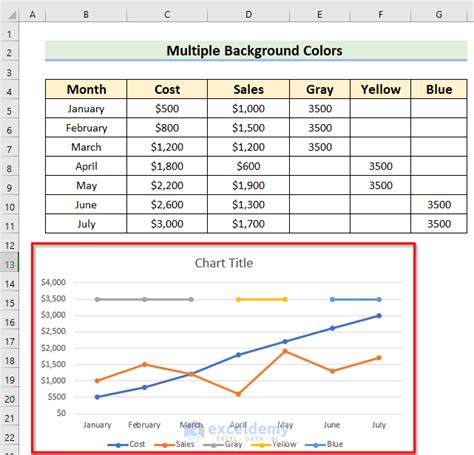
Task: Click the yellow series line in chart
Action: click(x=262, y=299)
